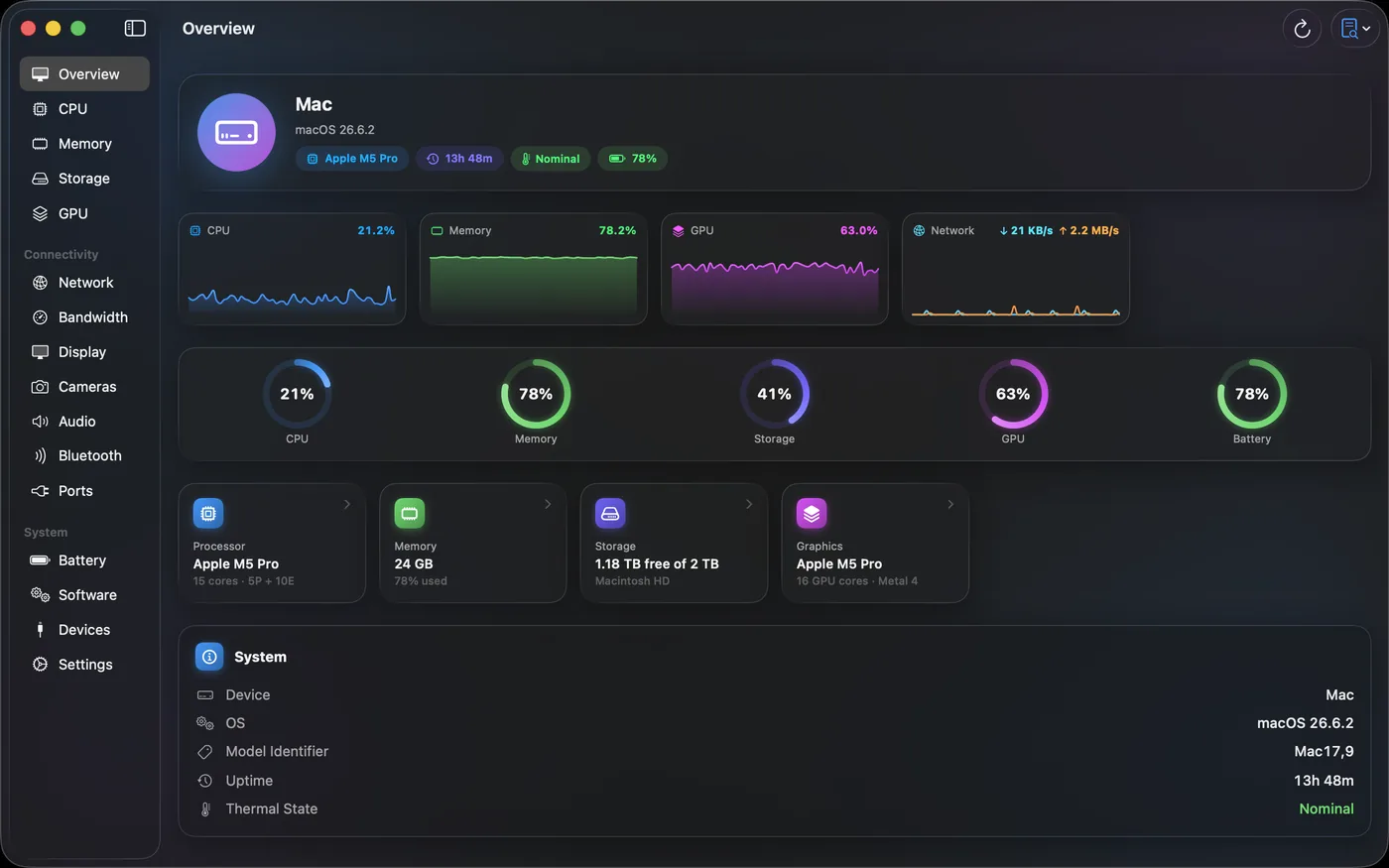Click the 78% Memory ring gauge
Image resolution: width=1389 pixels, height=868 pixels.
pos(536,394)
